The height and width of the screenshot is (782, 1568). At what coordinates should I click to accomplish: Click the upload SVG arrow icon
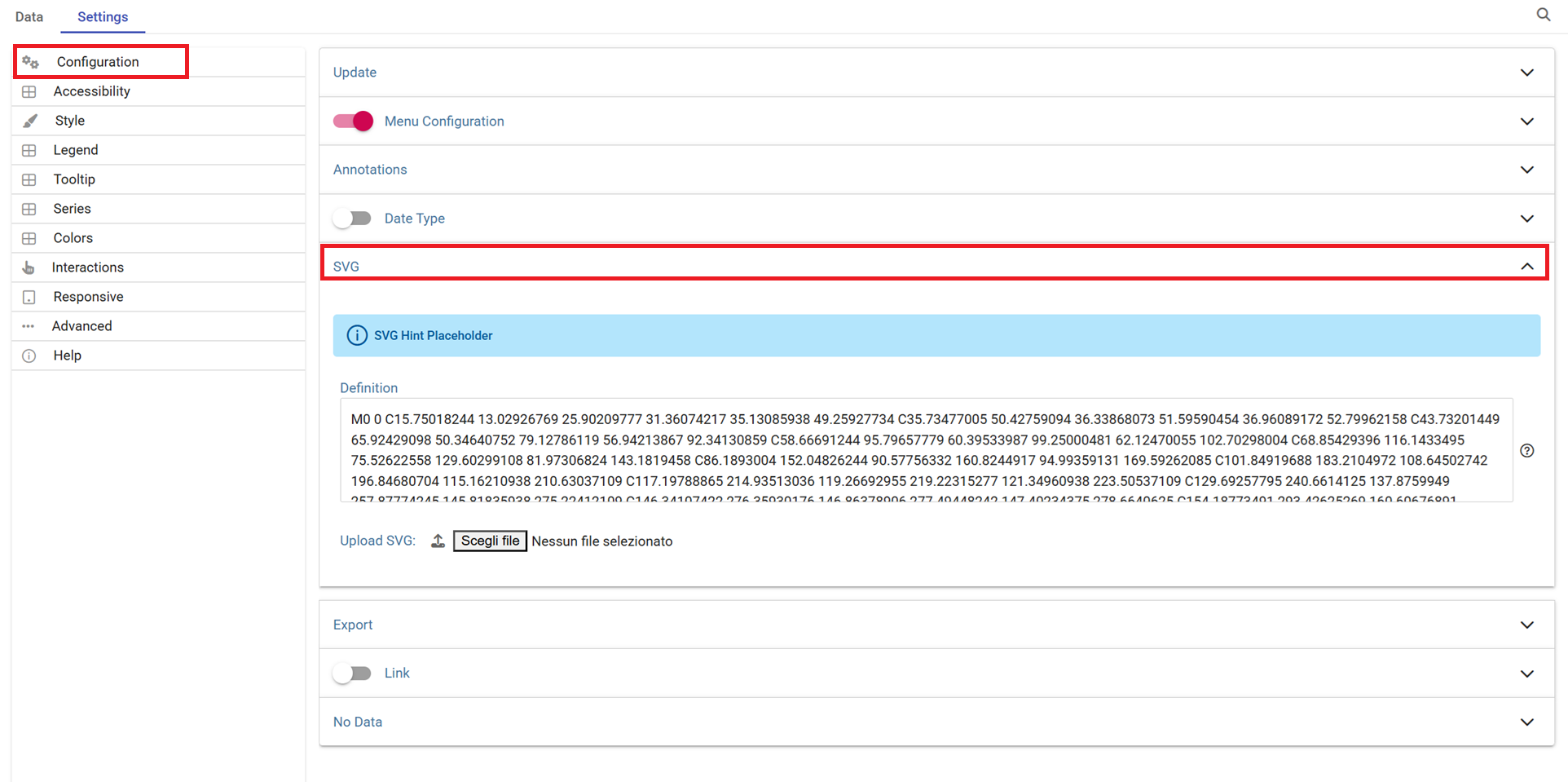pyautogui.click(x=438, y=541)
